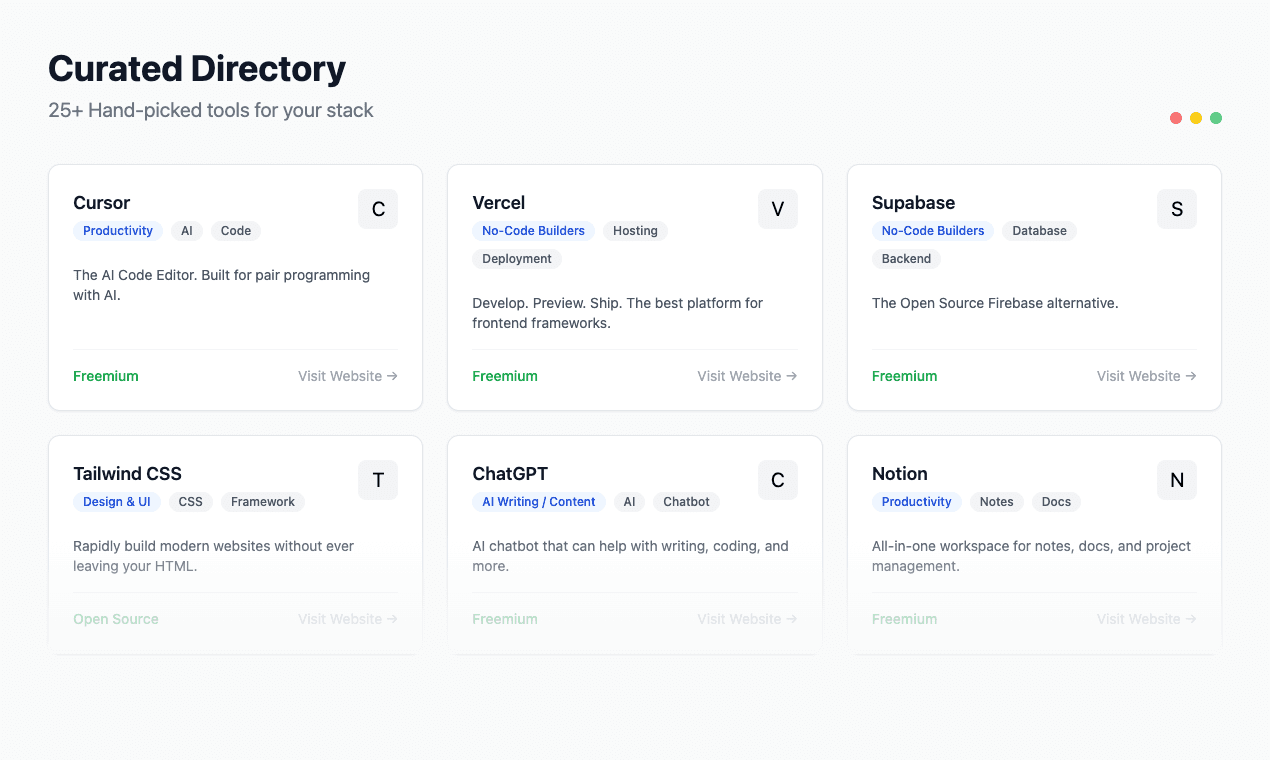Toggle the Productivity tag on the Cursor card

click(118, 231)
